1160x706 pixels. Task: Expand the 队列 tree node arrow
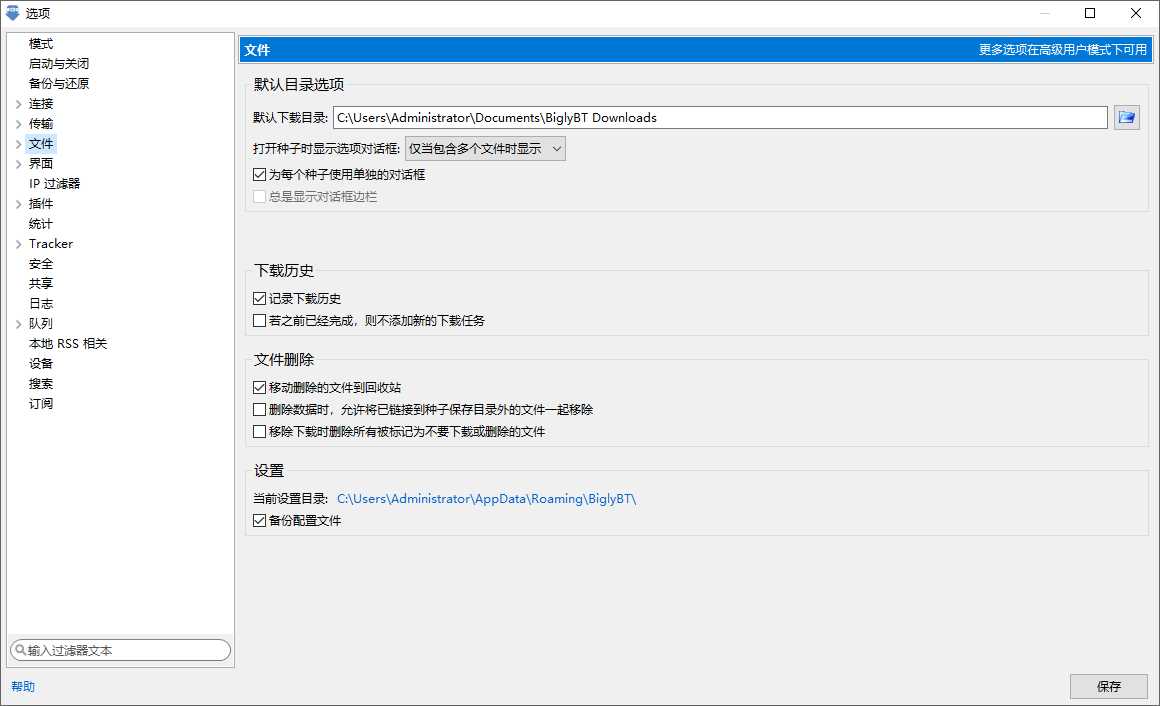(18, 323)
